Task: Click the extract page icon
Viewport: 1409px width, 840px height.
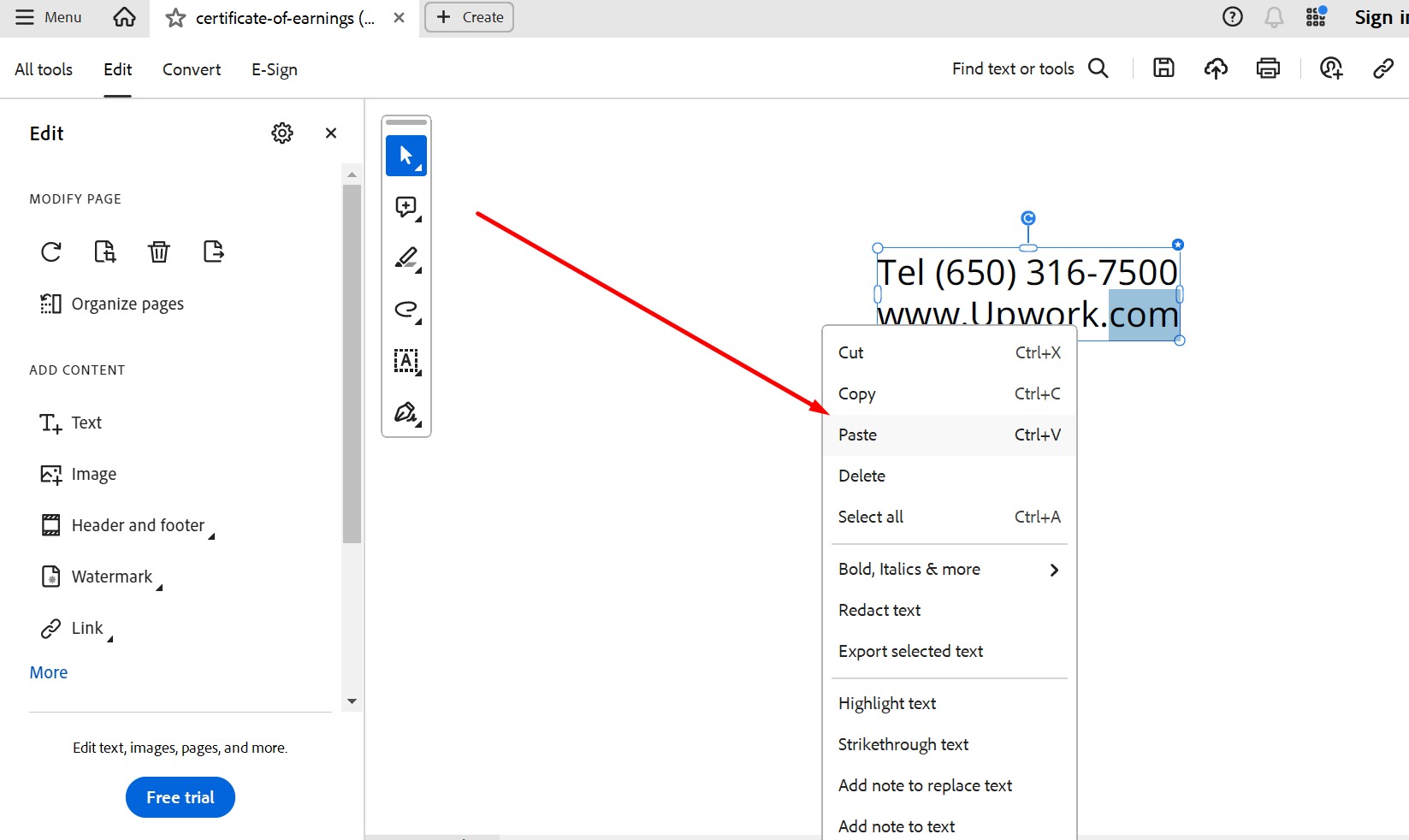Action: [x=213, y=251]
